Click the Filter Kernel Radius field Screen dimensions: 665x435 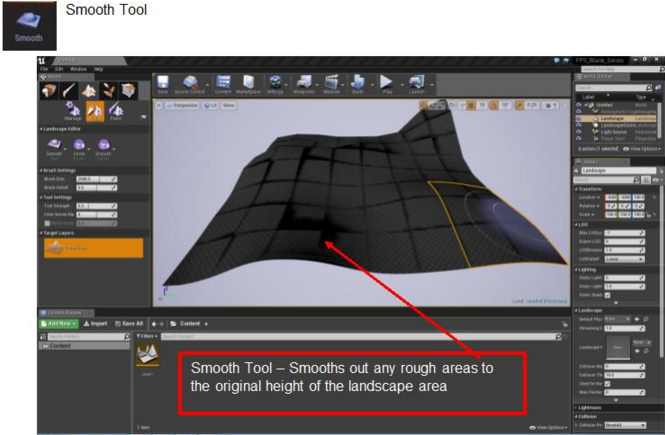tap(97, 215)
